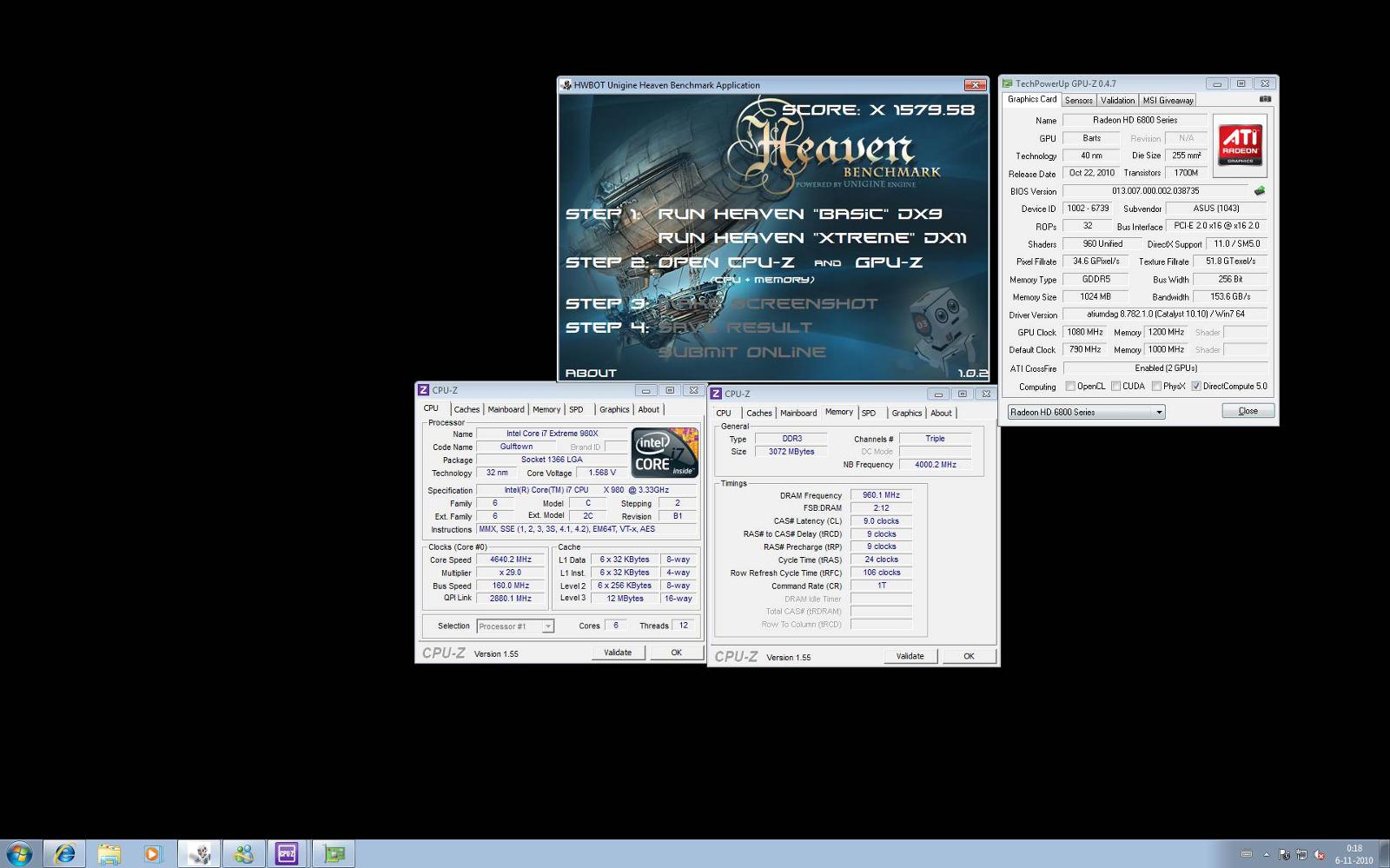Show hidden tray icons arrow
This screenshot has width=1390, height=868.
tap(1266, 855)
